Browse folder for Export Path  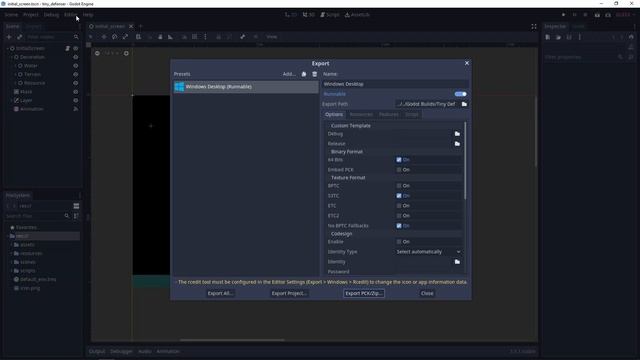[x=464, y=104]
